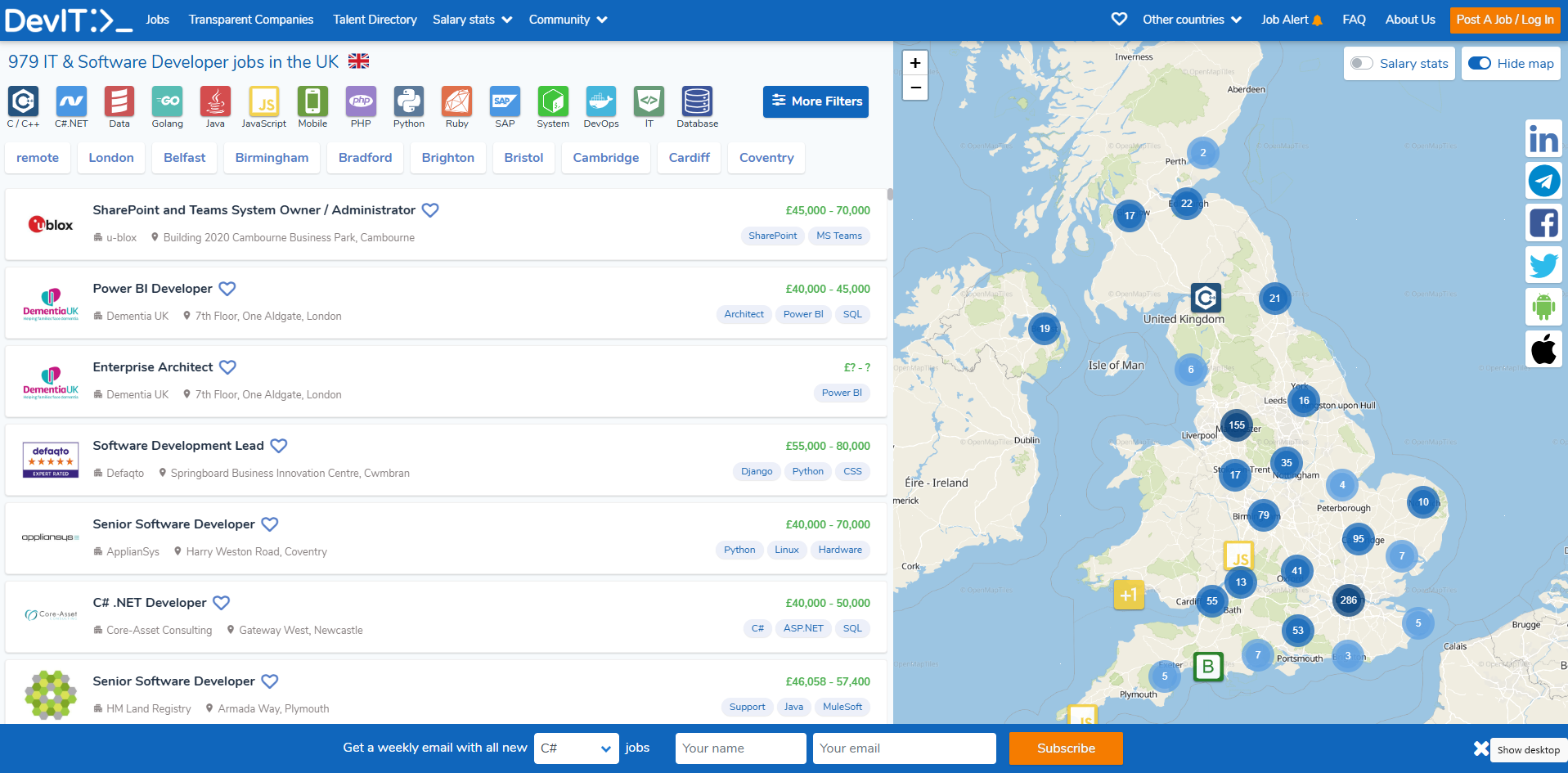Click the Your email field
The width and height of the screenshot is (1568, 773).
coord(905,748)
